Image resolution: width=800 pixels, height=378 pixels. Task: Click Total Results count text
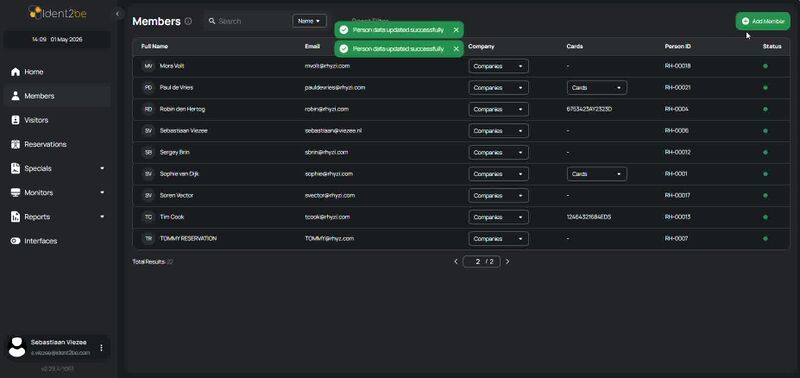[153, 262]
